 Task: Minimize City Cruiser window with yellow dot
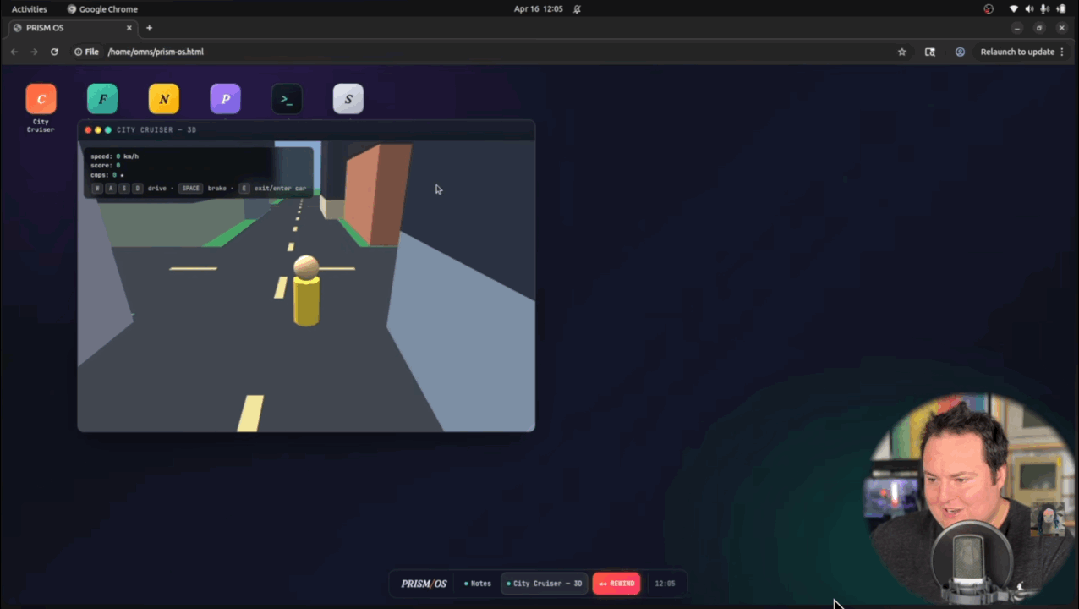[98, 130]
